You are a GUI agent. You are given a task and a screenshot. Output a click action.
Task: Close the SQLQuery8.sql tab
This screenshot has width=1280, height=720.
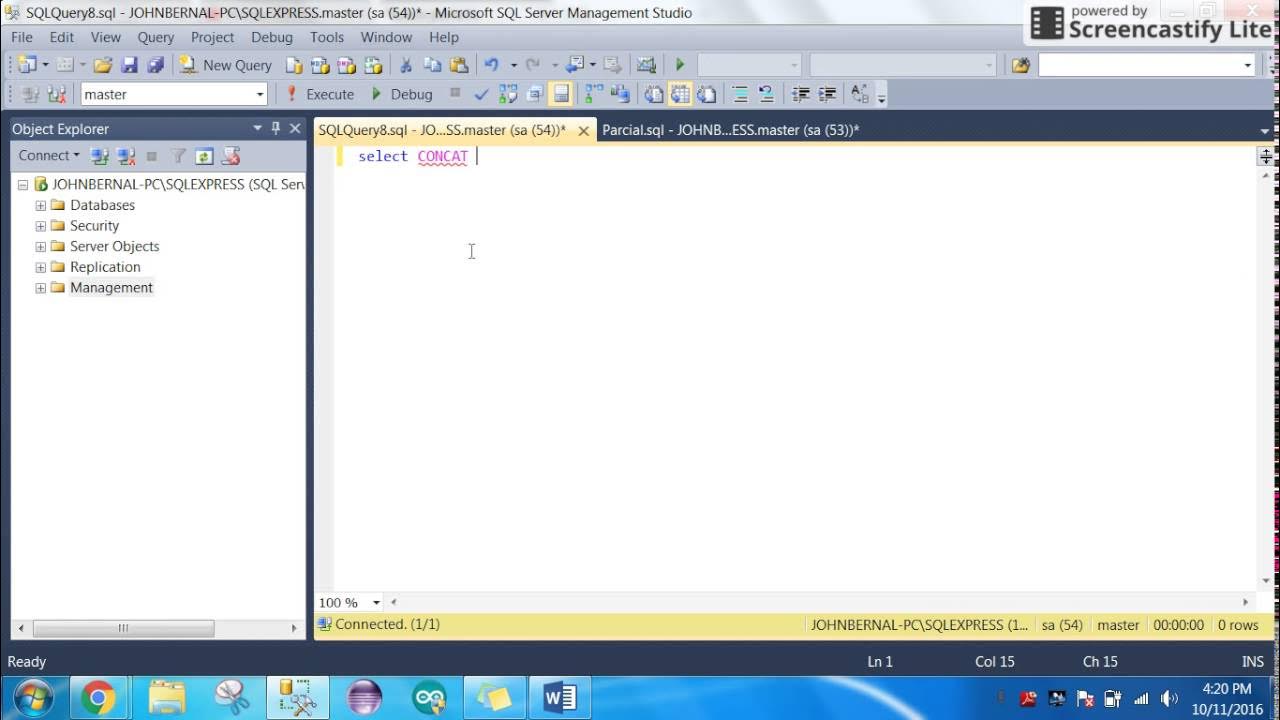click(x=584, y=130)
